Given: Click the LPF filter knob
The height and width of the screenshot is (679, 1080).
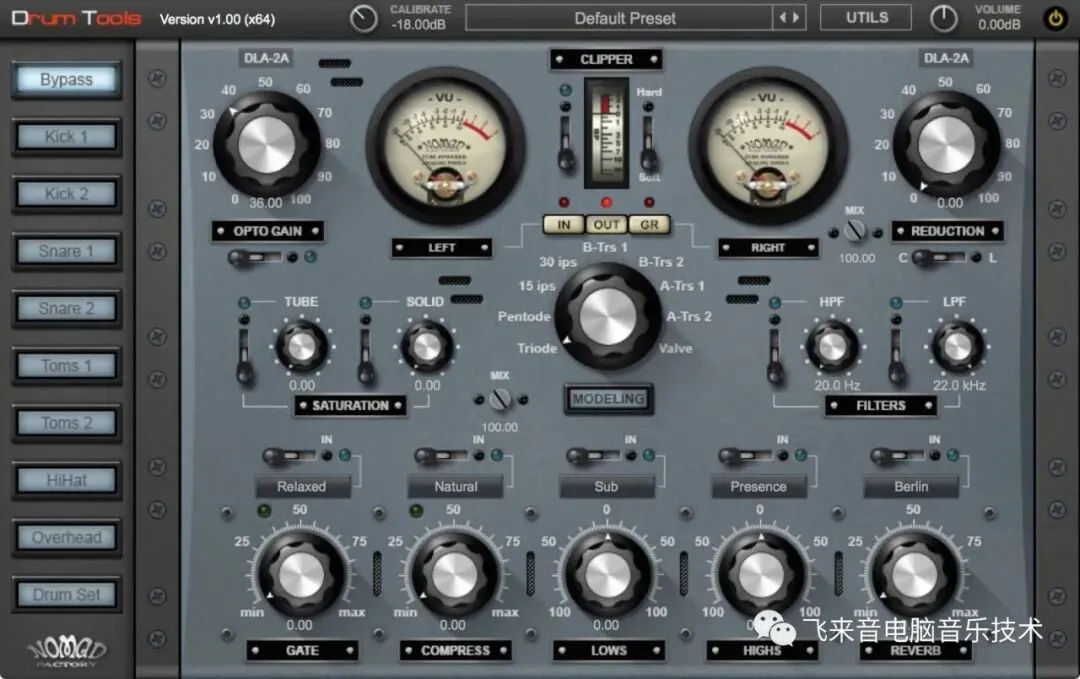Looking at the screenshot, I should (957, 347).
